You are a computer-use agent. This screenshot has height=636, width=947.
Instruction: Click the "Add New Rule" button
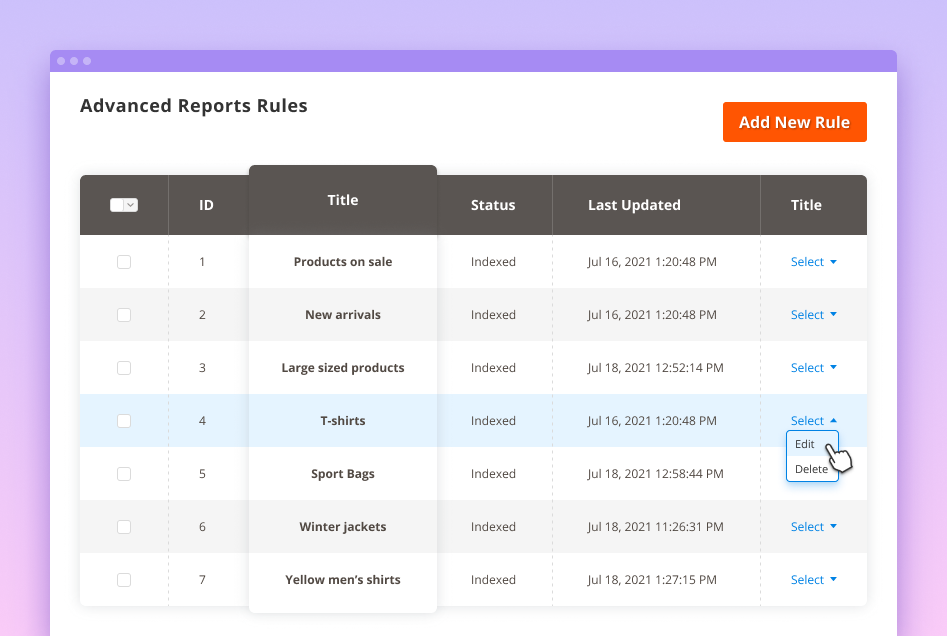coord(794,121)
